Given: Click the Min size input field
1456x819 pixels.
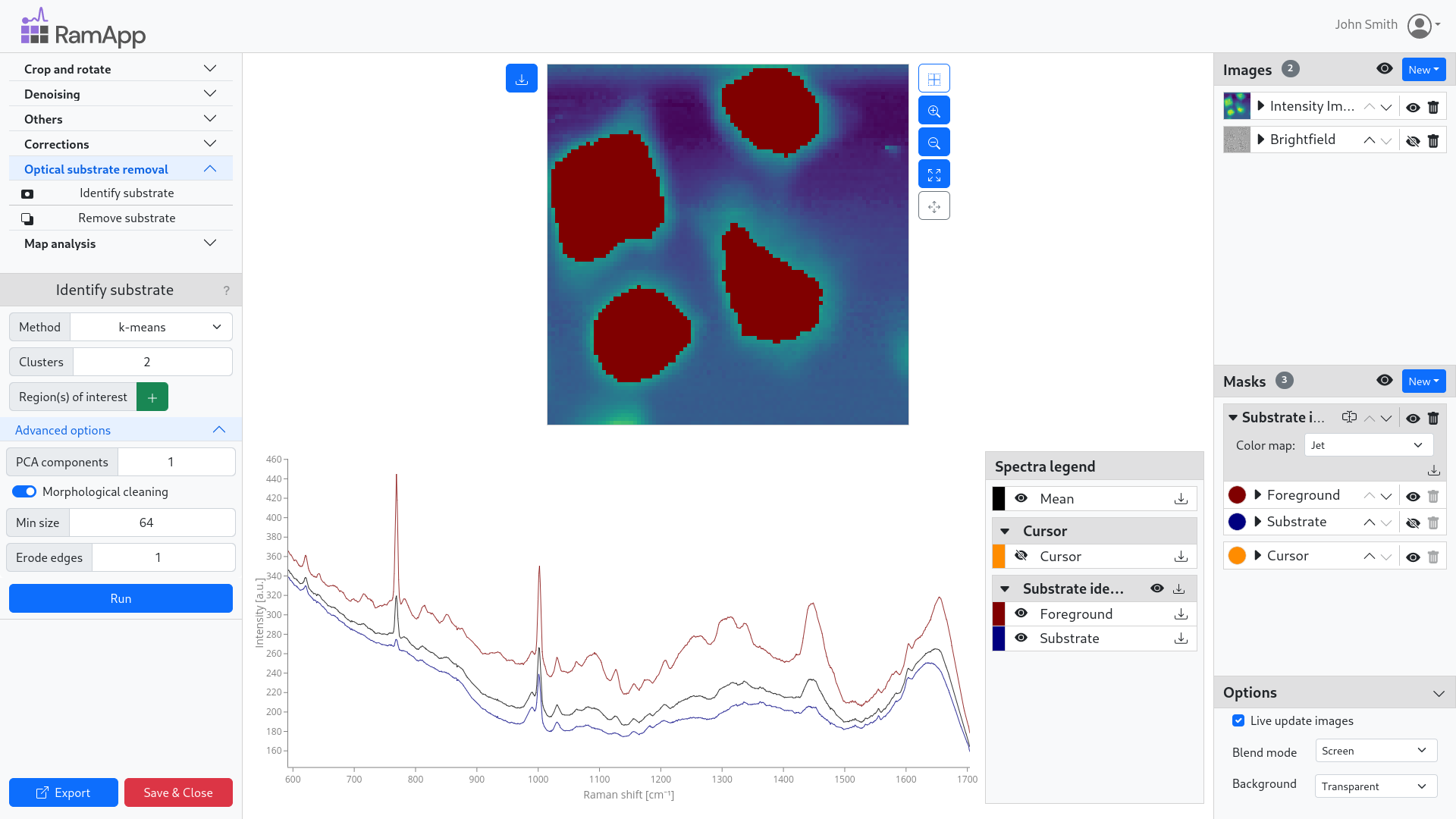Looking at the screenshot, I should click(152, 522).
